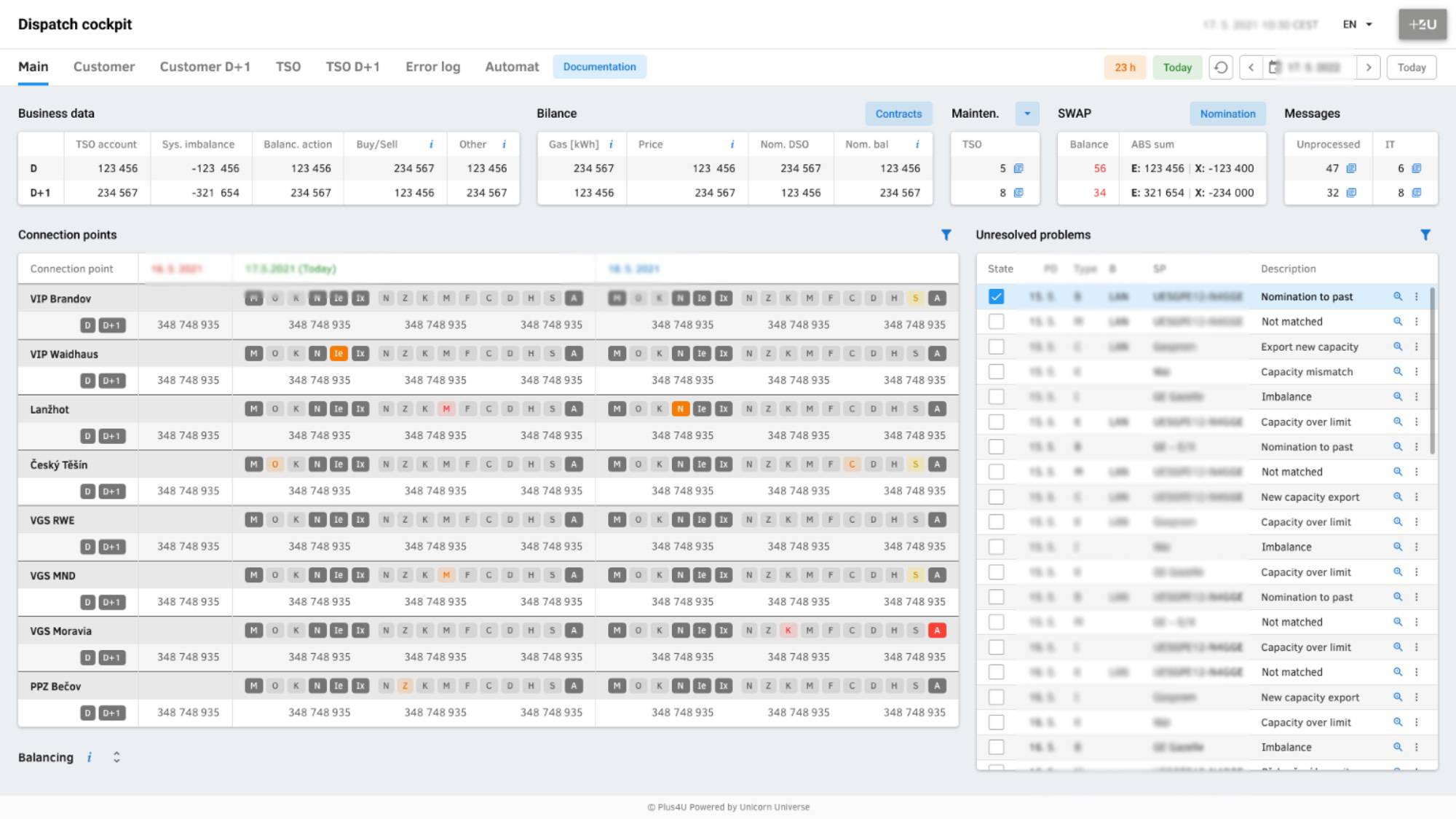Open IT messages icon beside 6

[x=1417, y=168]
